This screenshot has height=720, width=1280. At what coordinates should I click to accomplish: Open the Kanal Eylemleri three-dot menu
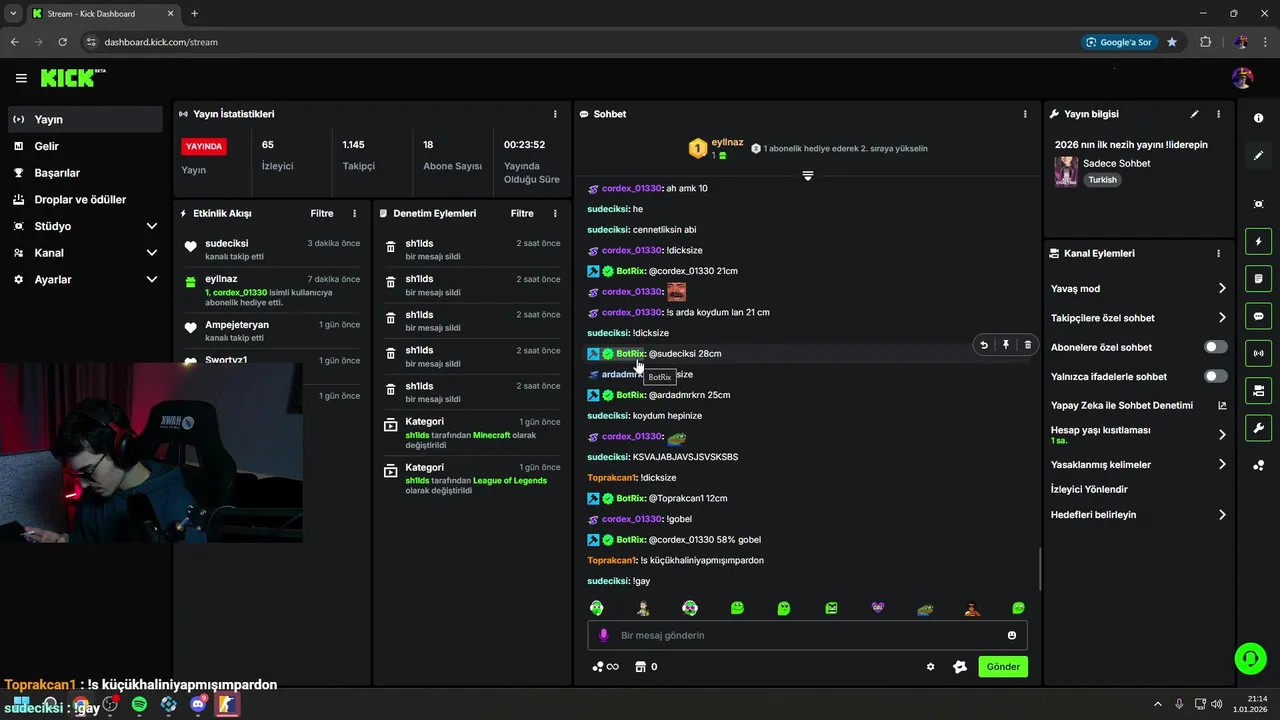click(x=1218, y=254)
